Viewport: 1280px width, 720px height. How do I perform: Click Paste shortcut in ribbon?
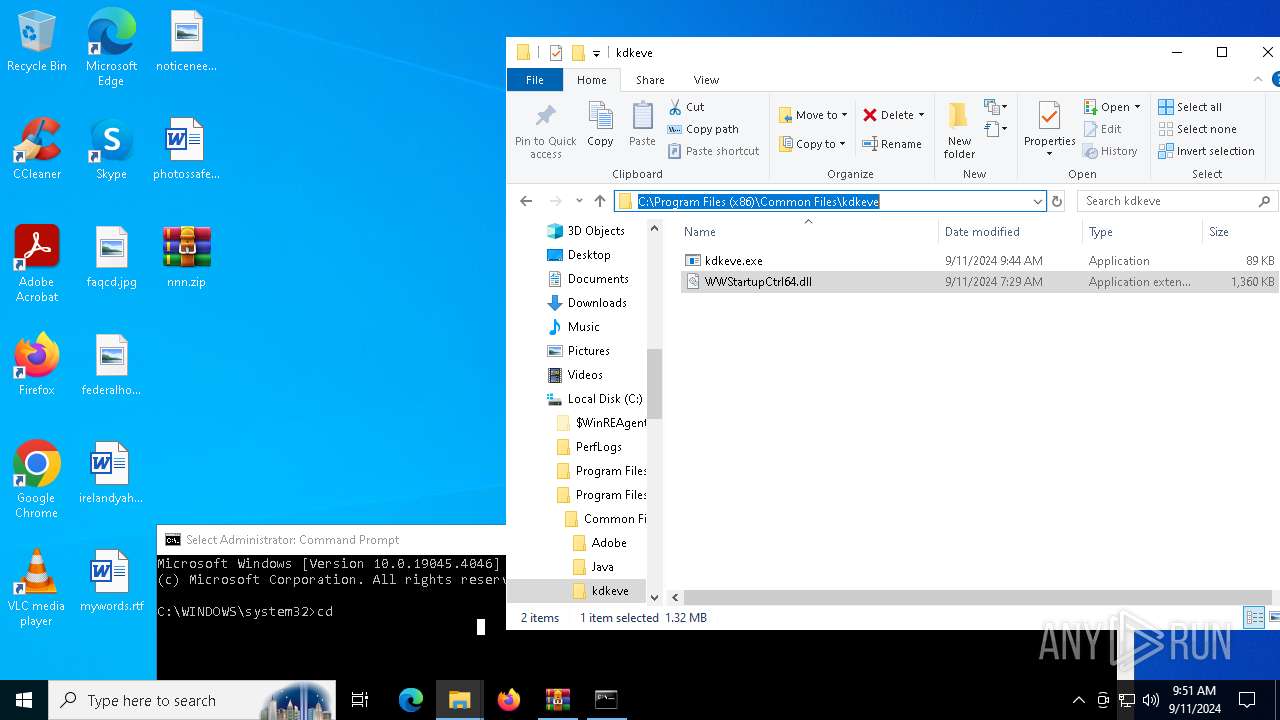point(714,151)
